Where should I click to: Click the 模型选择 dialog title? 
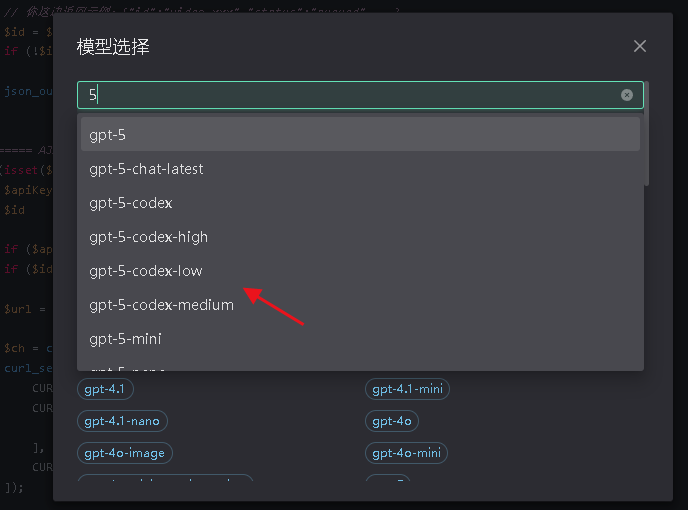coord(113,47)
